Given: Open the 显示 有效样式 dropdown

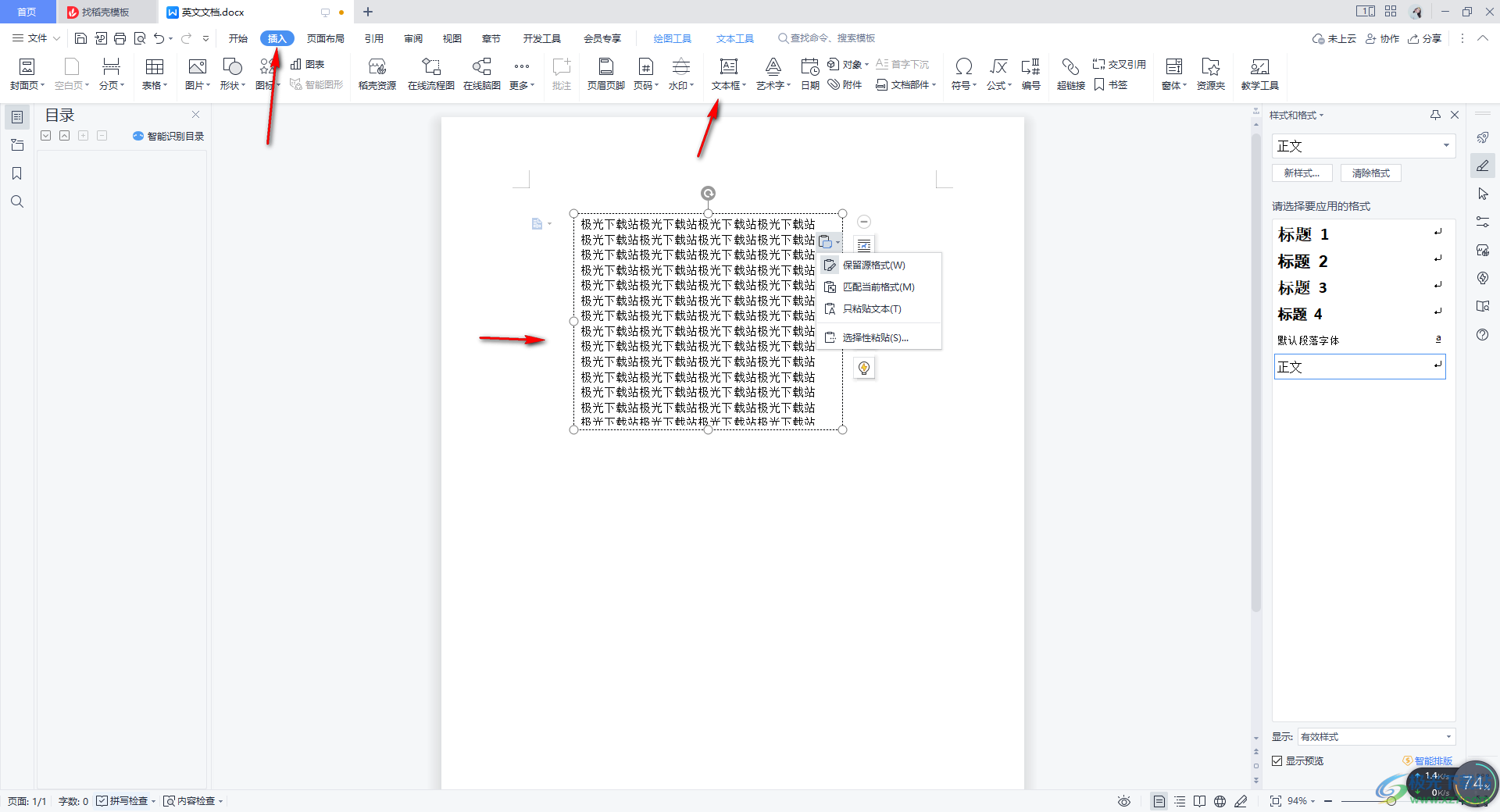Looking at the screenshot, I should [1376, 736].
